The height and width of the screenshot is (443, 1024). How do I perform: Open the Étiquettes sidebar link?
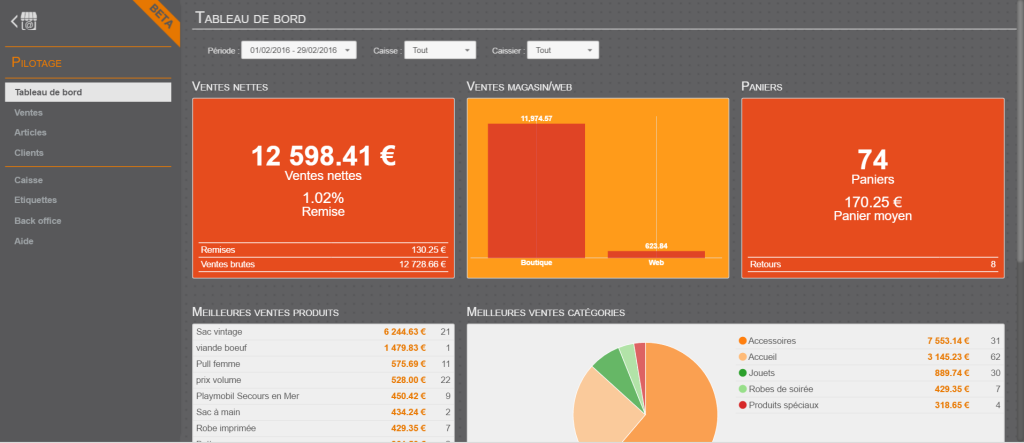point(35,200)
